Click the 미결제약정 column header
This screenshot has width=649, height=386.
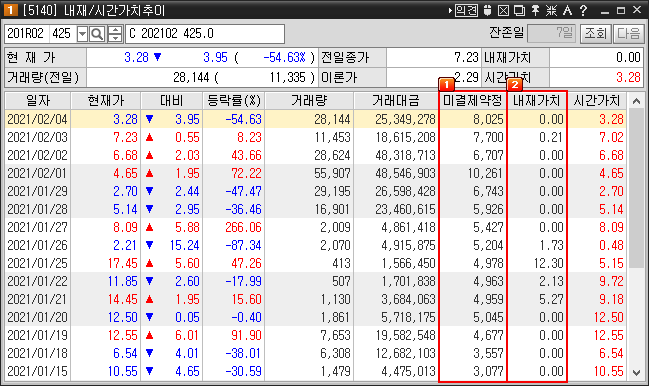[x=473, y=101]
